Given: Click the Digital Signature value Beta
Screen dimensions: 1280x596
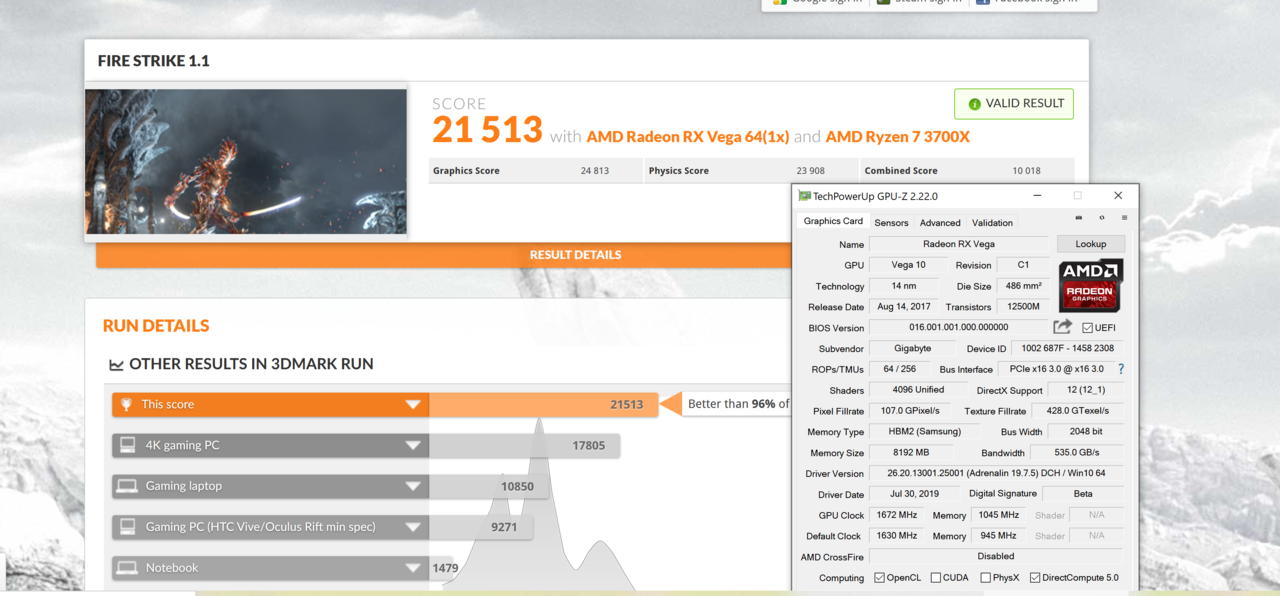Looking at the screenshot, I should click(x=1082, y=494).
